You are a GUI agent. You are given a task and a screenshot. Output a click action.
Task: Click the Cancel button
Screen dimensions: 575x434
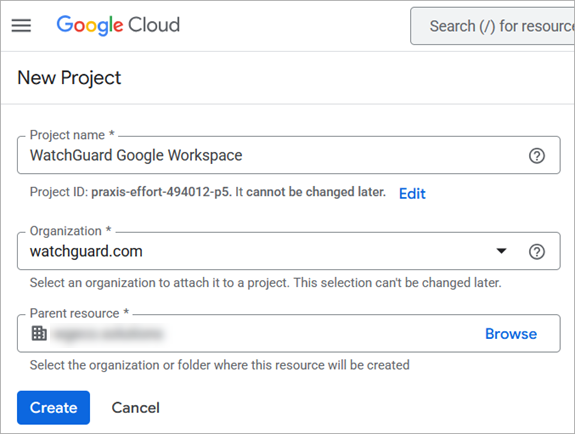[x=136, y=408]
